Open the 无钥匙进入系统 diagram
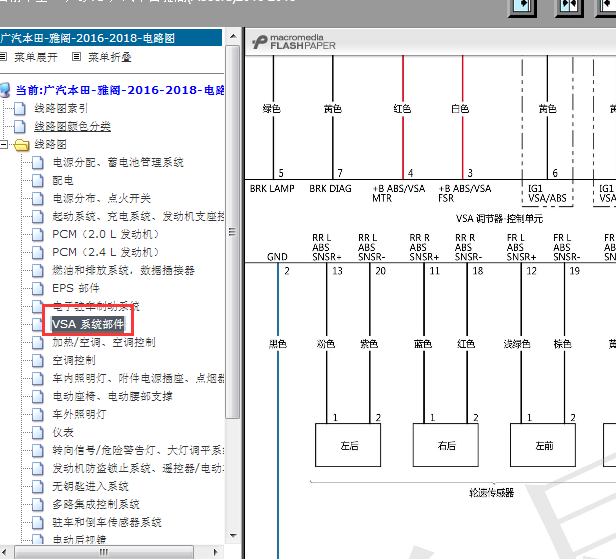This screenshot has width=616, height=559. pyautogui.click(x=90, y=486)
